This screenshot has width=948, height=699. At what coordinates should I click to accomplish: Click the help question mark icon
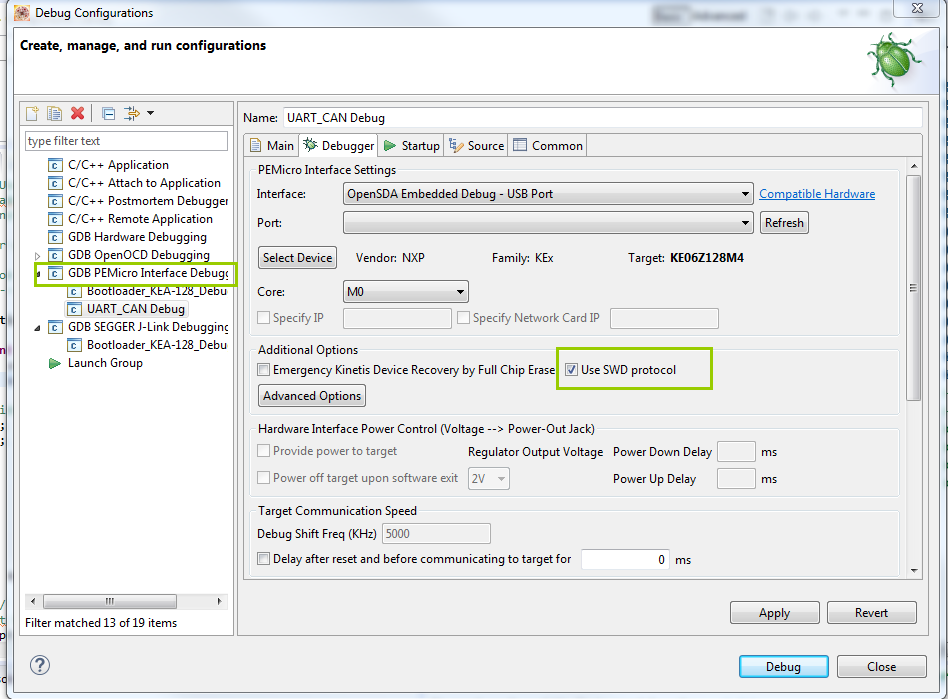[x=40, y=665]
